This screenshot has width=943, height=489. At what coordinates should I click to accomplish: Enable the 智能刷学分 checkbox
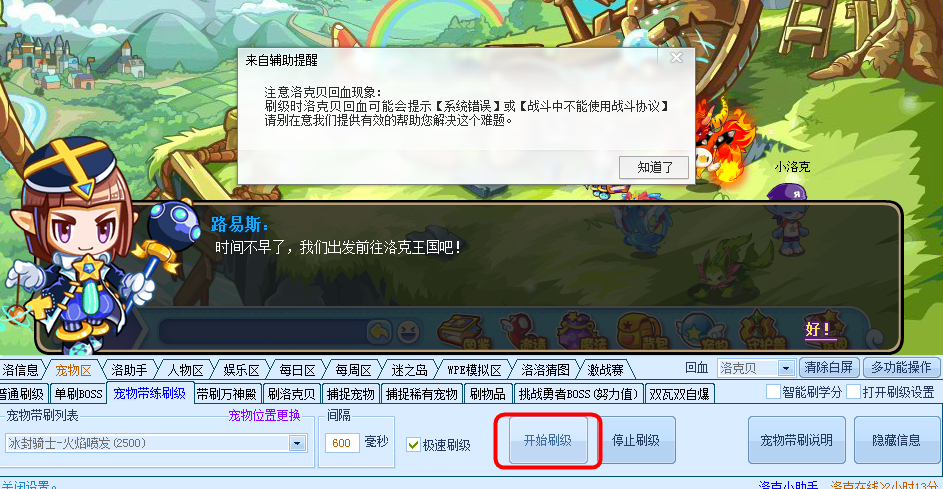tap(773, 392)
